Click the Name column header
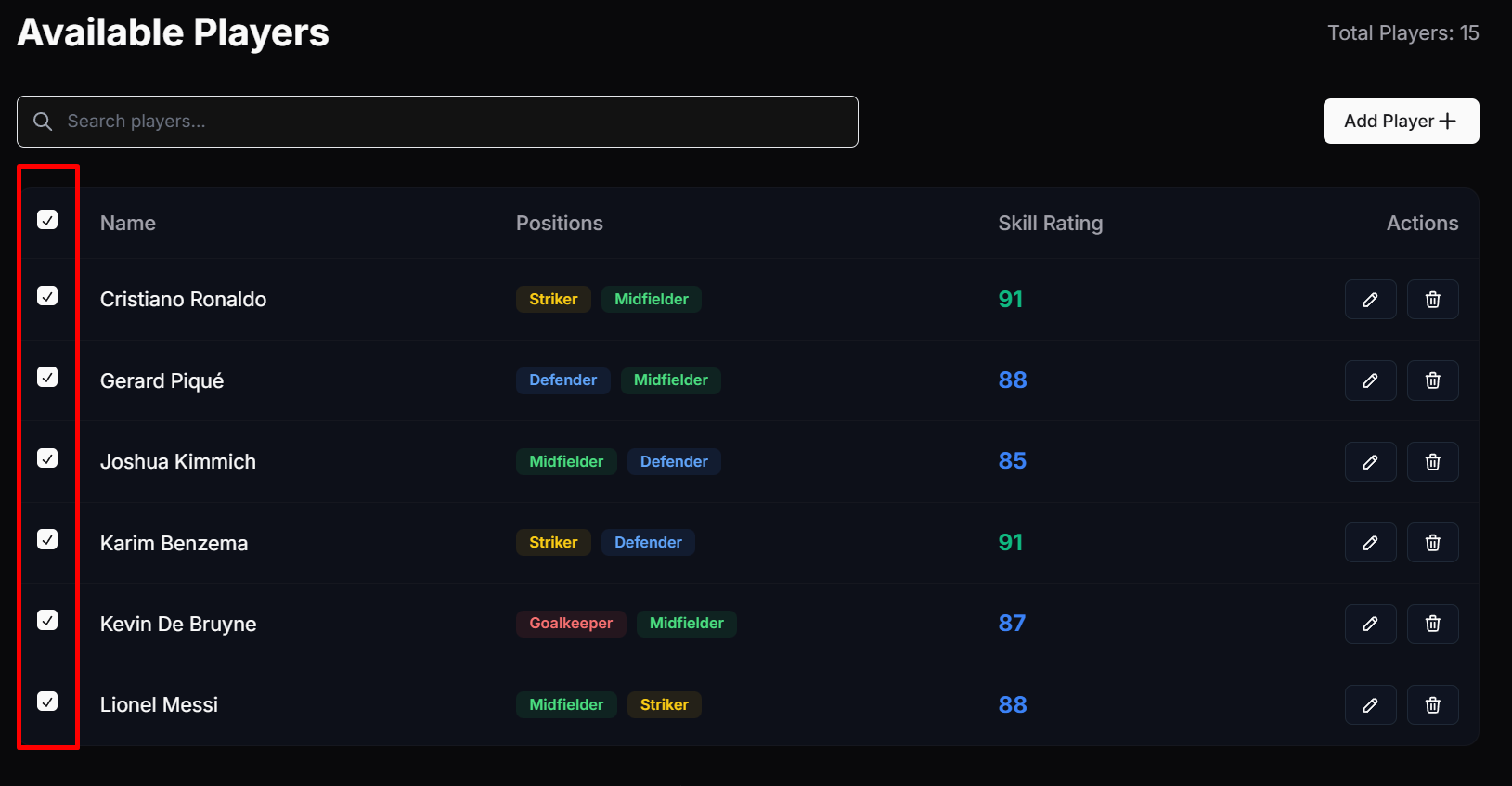 click(x=128, y=223)
